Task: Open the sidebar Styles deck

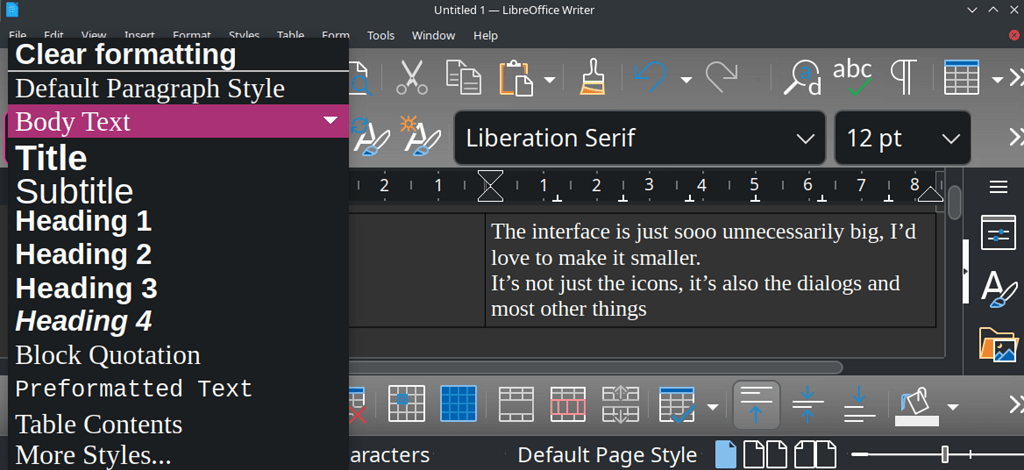Action: point(999,289)
